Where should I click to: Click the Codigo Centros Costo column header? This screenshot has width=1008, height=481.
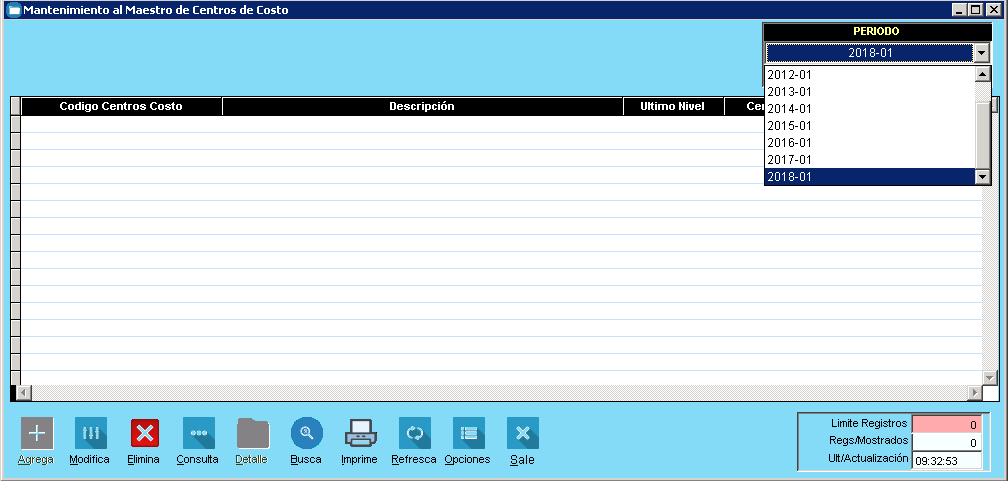[121, 106]
